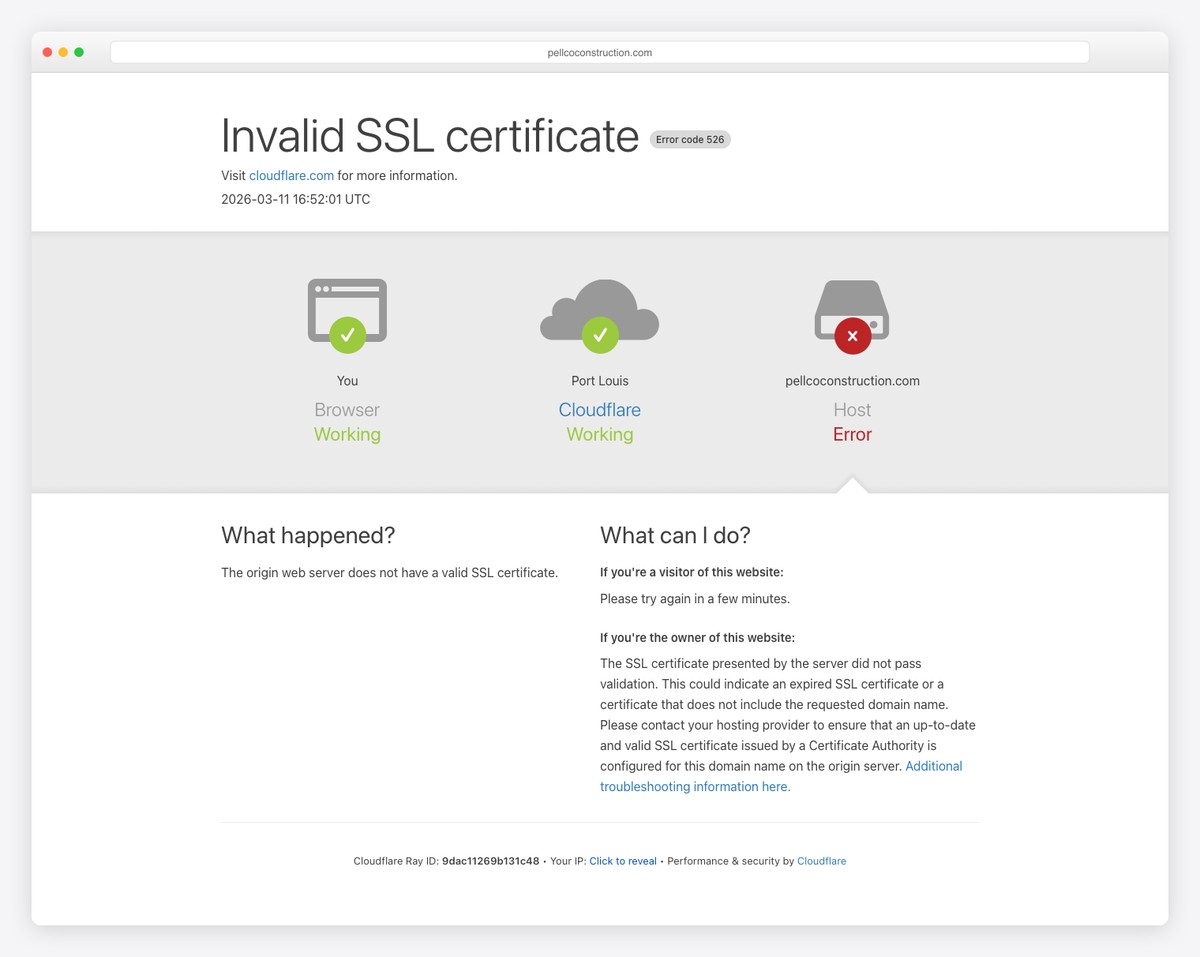The width and height of the screenshot is (1200, 957).
Task: Click the Working status under Browser
Action: pyautogui.click(x=347, y=435)
